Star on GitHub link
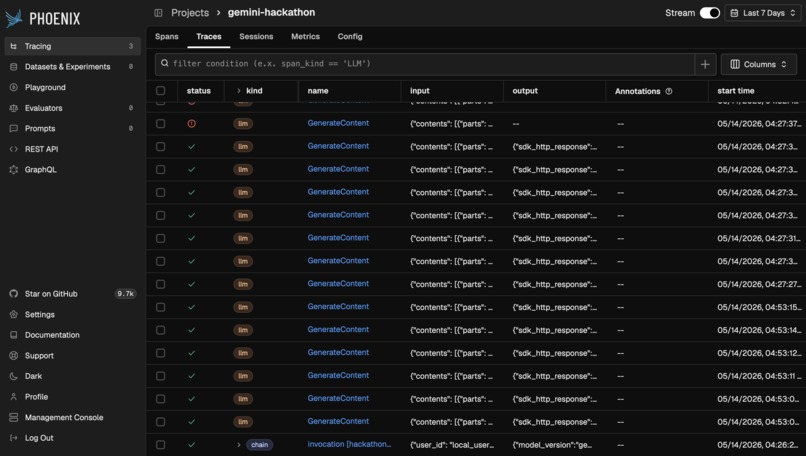Viewport: 806px width, 456px height. click(51, 294)
